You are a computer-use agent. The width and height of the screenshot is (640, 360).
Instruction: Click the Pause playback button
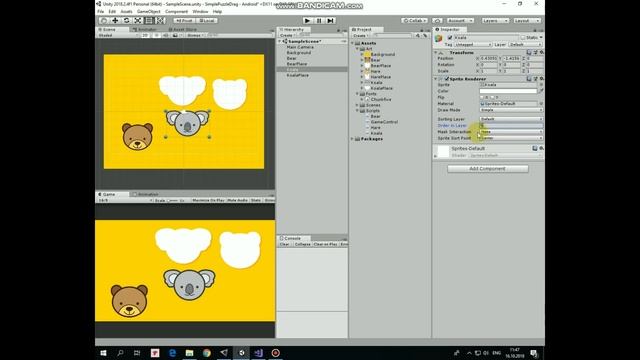coord(319,20)
